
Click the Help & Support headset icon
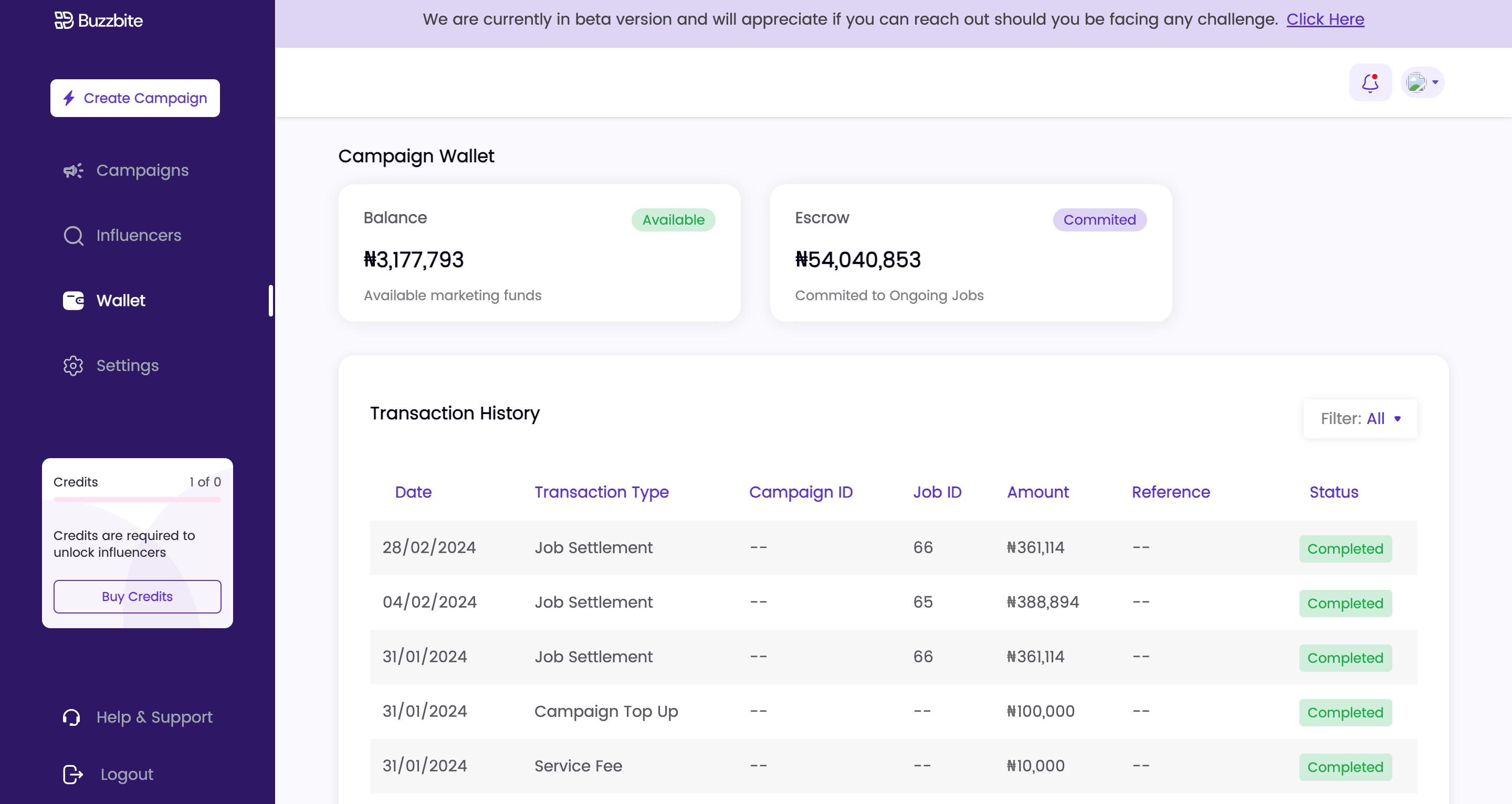71,717
